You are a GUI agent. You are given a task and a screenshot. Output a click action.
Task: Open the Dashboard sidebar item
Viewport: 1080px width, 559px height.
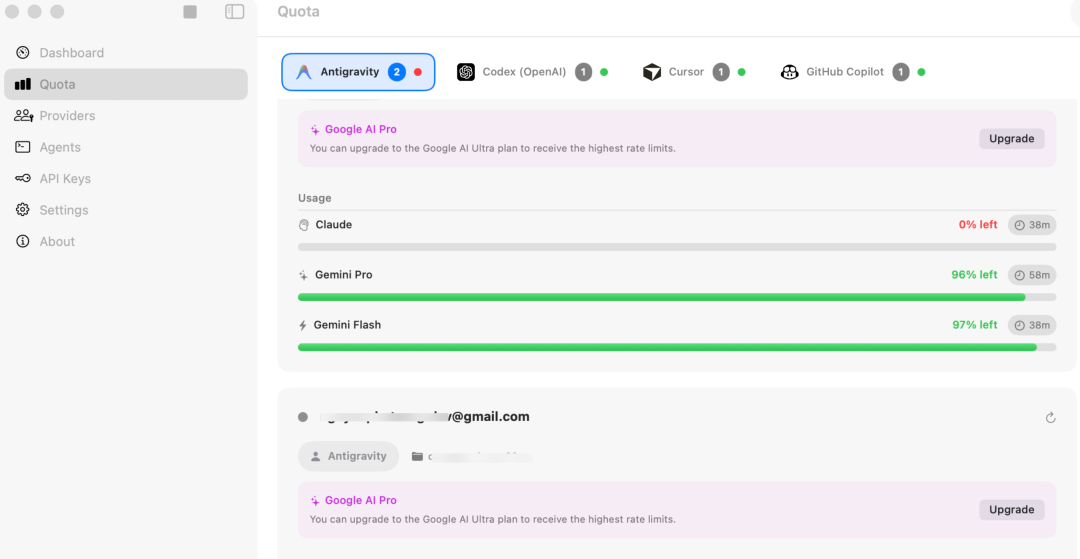pos(125,53)
